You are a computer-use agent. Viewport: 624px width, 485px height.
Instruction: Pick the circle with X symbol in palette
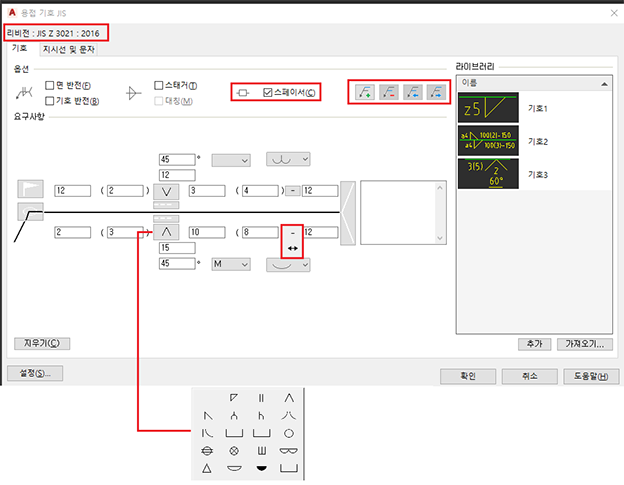point(234,451)
